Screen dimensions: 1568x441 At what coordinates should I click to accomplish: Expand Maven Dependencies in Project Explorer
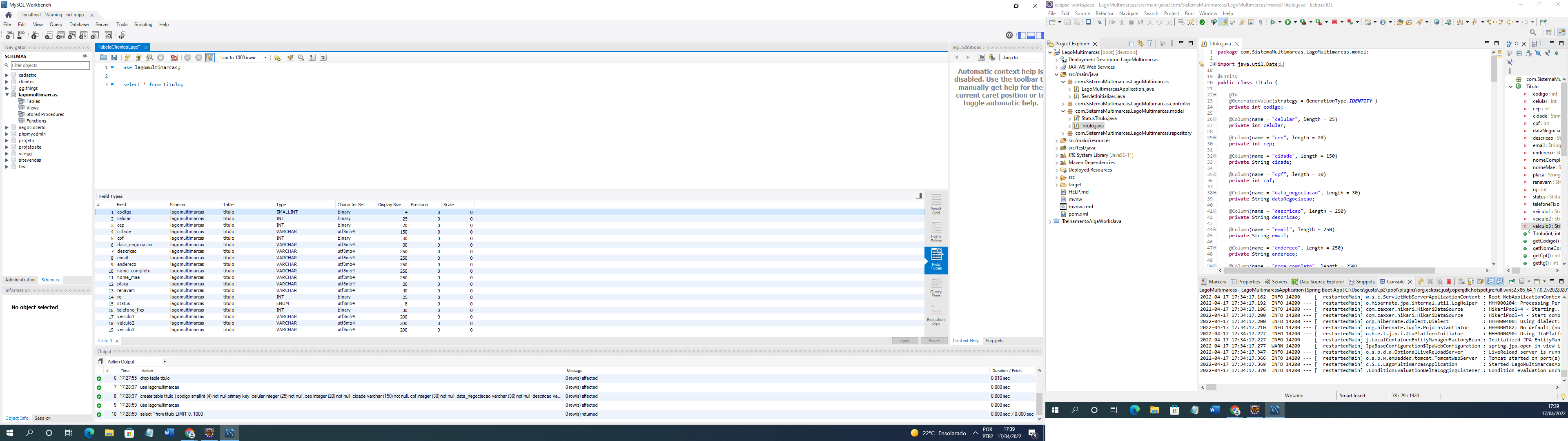coord(1056,163)
